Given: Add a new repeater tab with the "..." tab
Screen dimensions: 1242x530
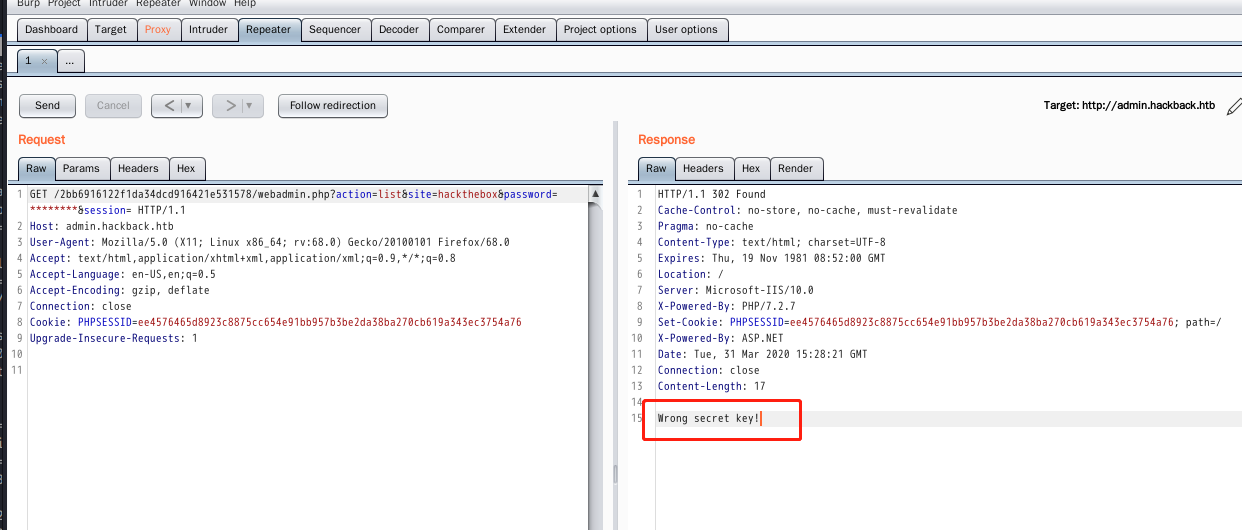Looking at the screenshot, I should click(x=69, y=61).
